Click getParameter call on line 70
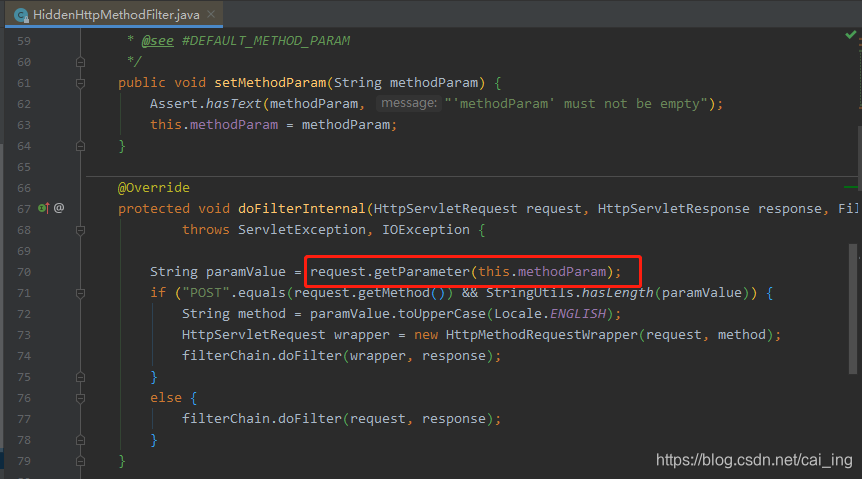862x479 pixels. pyautogui.click(x=422, y=272)
